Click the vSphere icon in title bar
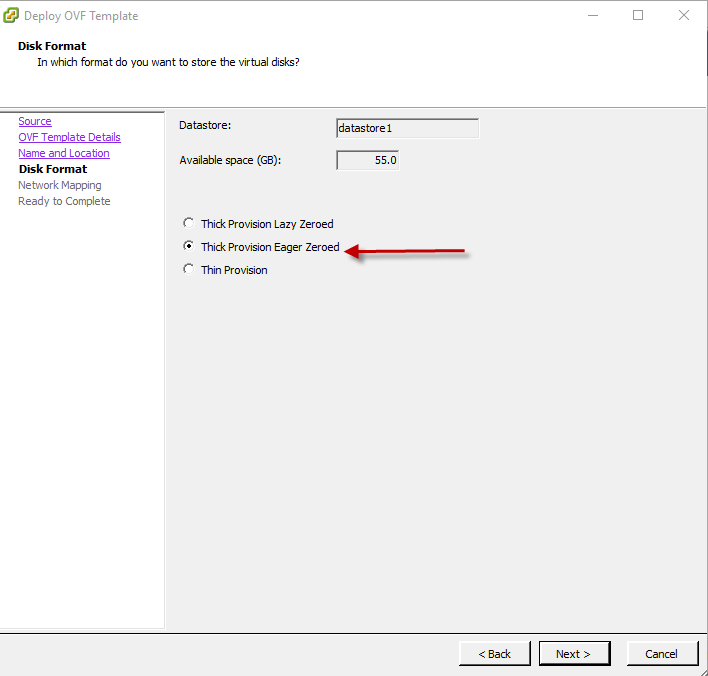708x676 pixels. [11, 15]
